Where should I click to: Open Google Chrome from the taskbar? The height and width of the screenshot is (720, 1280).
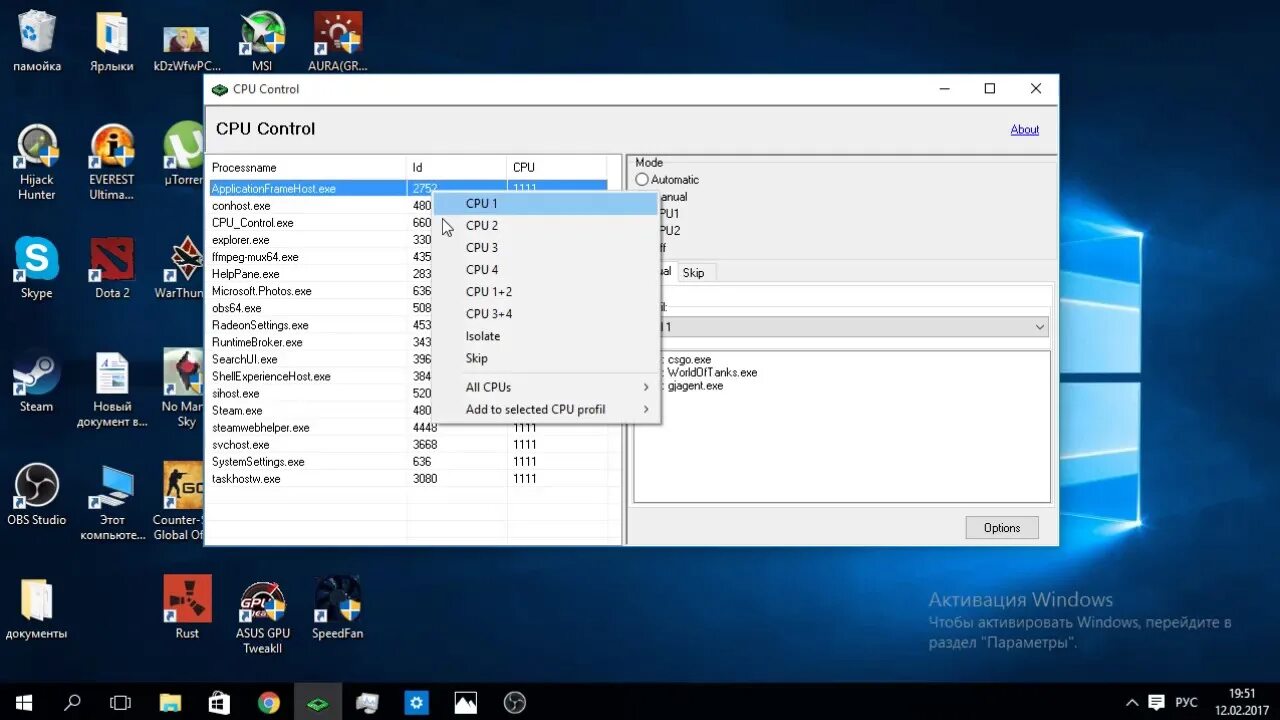coord(269,702)
